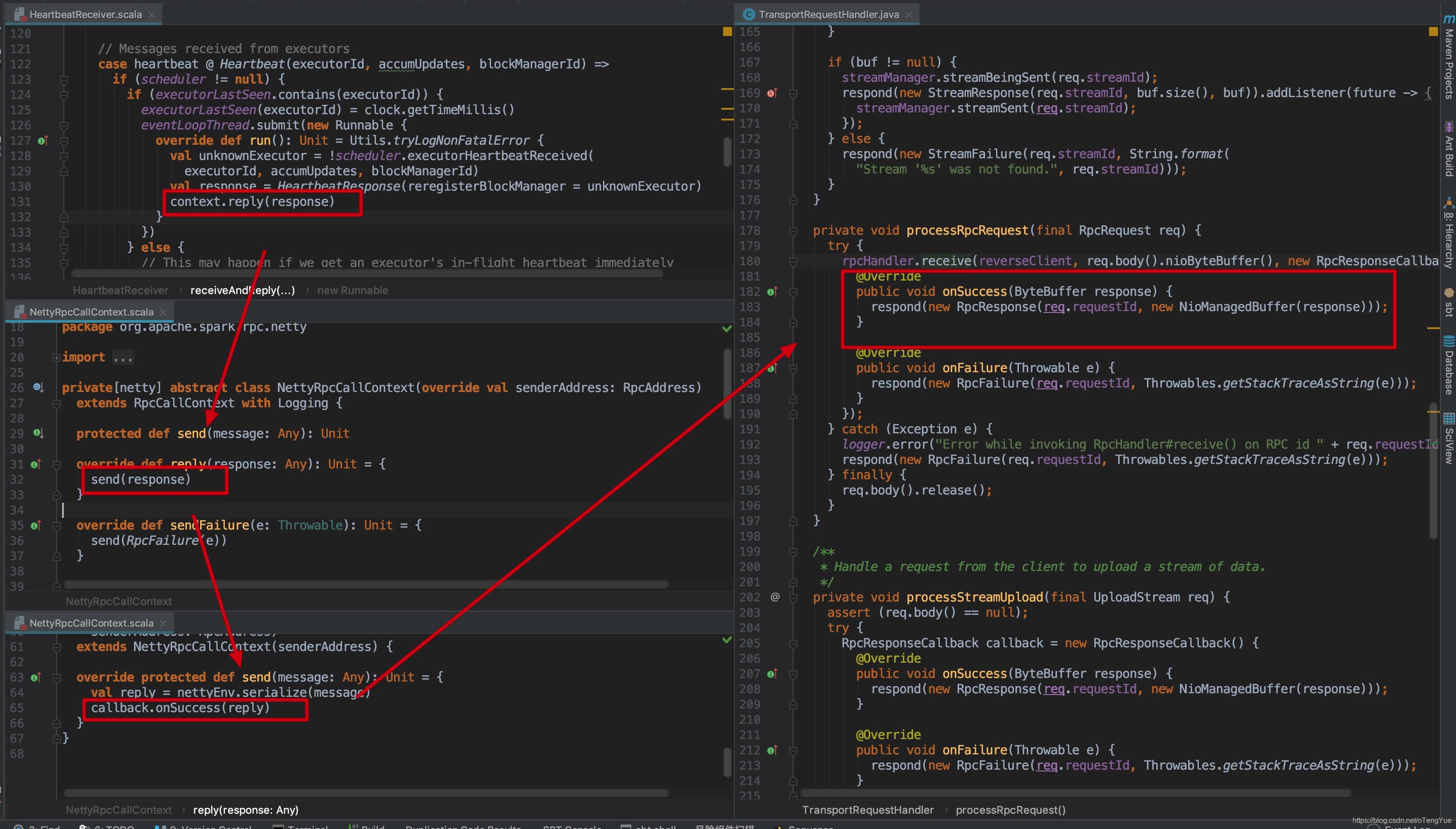Image resolution: width=1456 pixels, height=829 pixels.
Task: Click TransportRequestHandler breadcrumb
Action: [868, 810]
